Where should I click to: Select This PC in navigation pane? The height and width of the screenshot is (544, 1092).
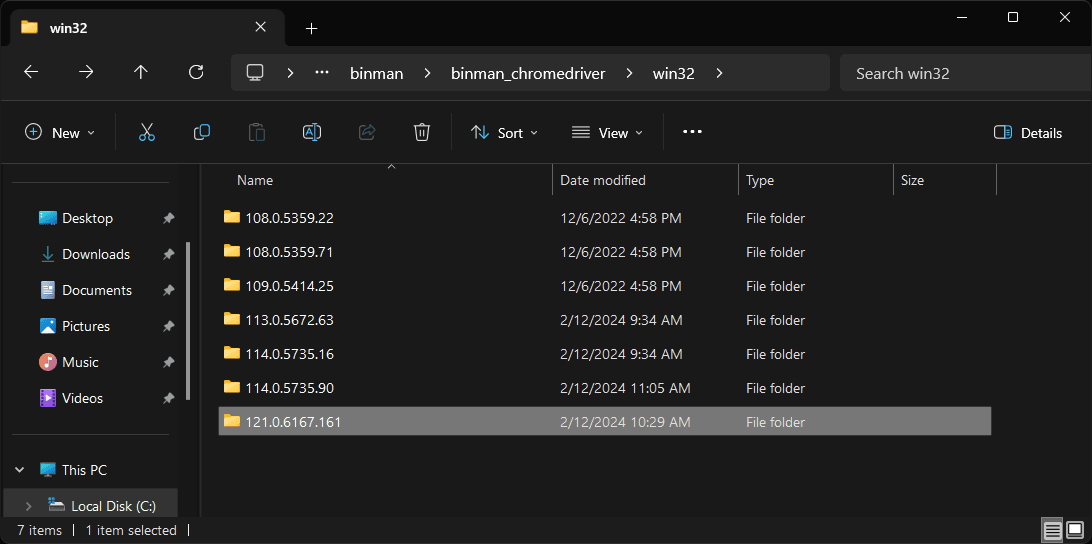[x=84, y=470]
